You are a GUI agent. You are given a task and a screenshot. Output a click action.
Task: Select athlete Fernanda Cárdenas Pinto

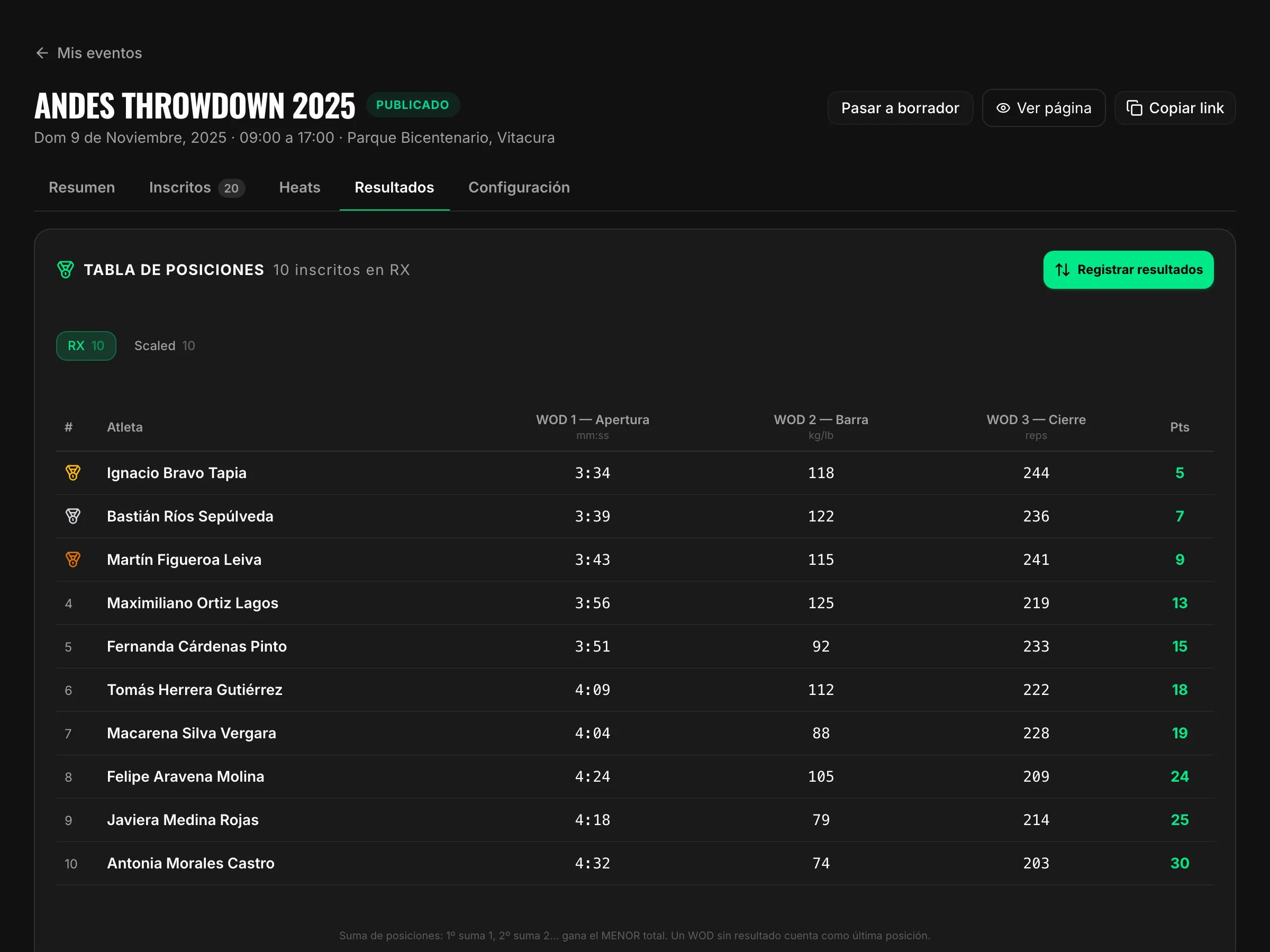196,646
